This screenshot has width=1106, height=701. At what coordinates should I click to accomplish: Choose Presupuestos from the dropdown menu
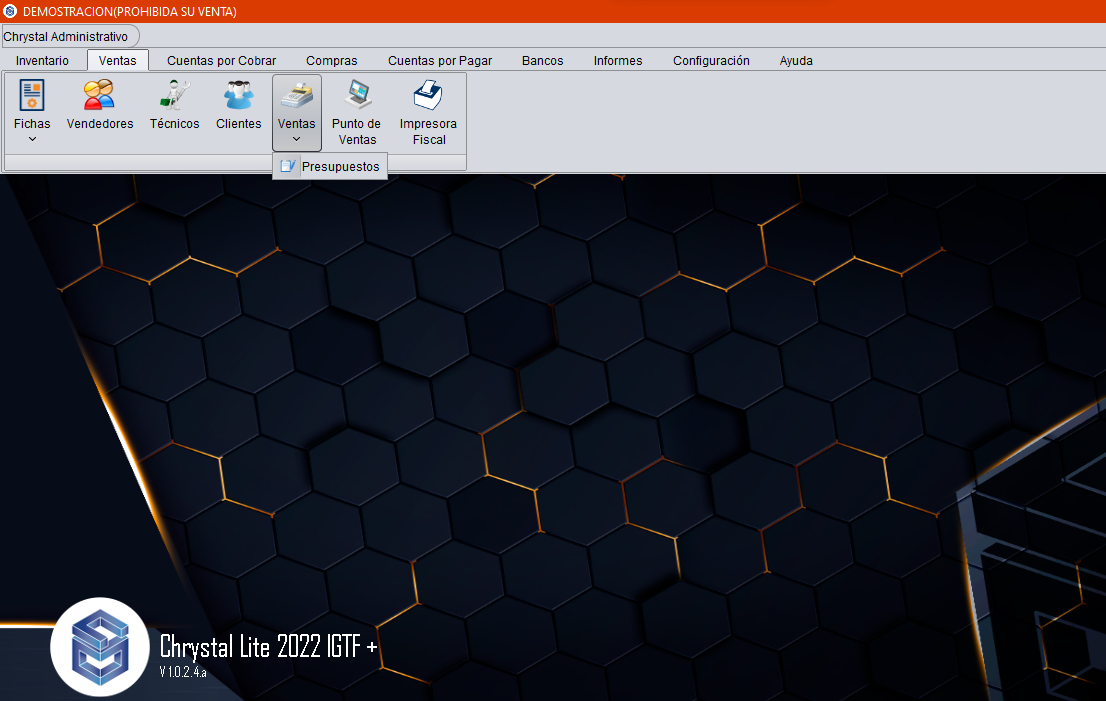[x=340, y=167]
